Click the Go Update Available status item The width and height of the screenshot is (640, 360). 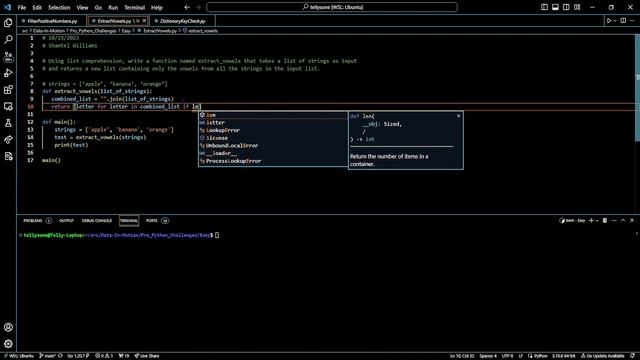(603, 356)
